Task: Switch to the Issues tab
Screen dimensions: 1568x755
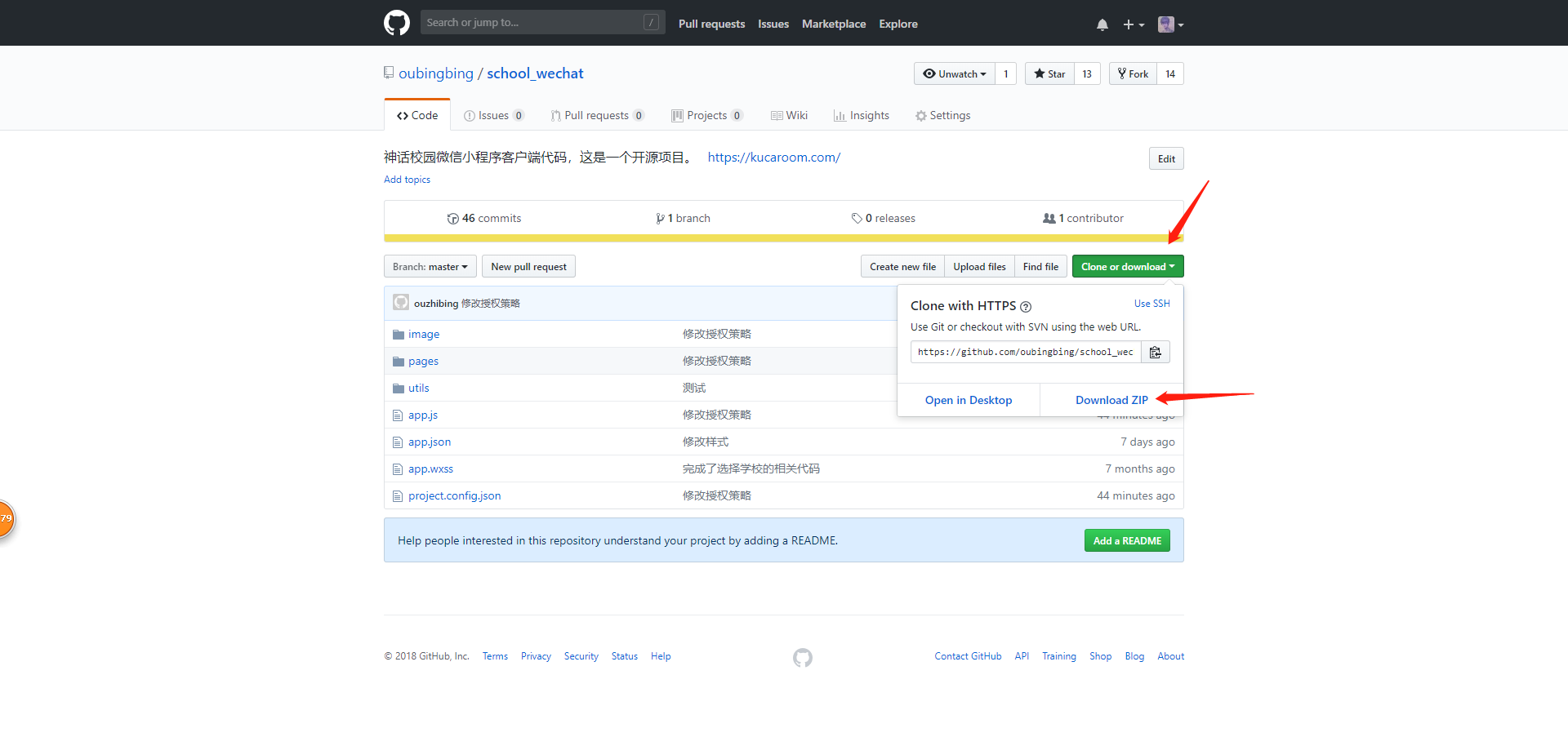Action: pos(493,115)
